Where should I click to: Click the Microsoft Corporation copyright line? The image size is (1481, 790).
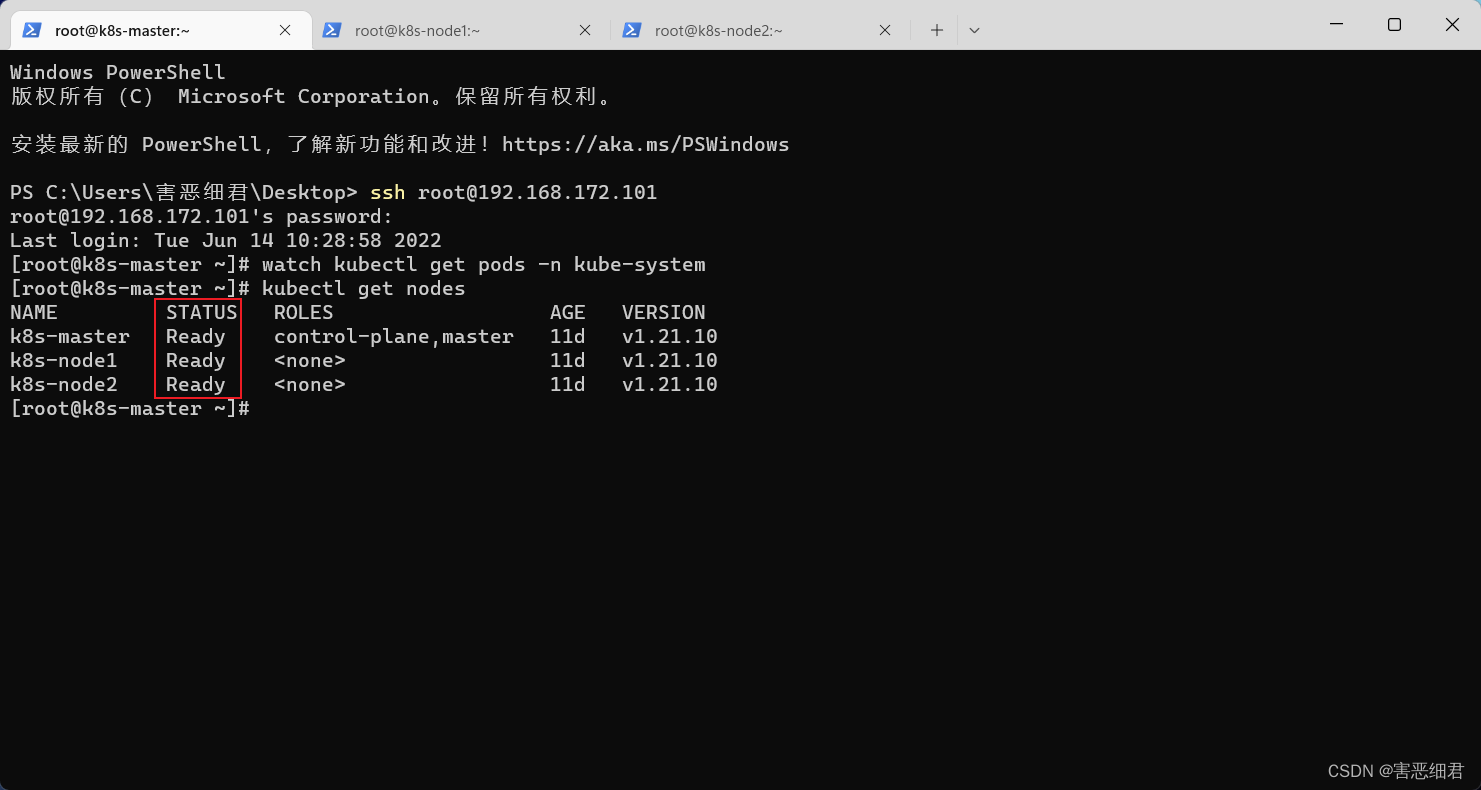point(311,96)
